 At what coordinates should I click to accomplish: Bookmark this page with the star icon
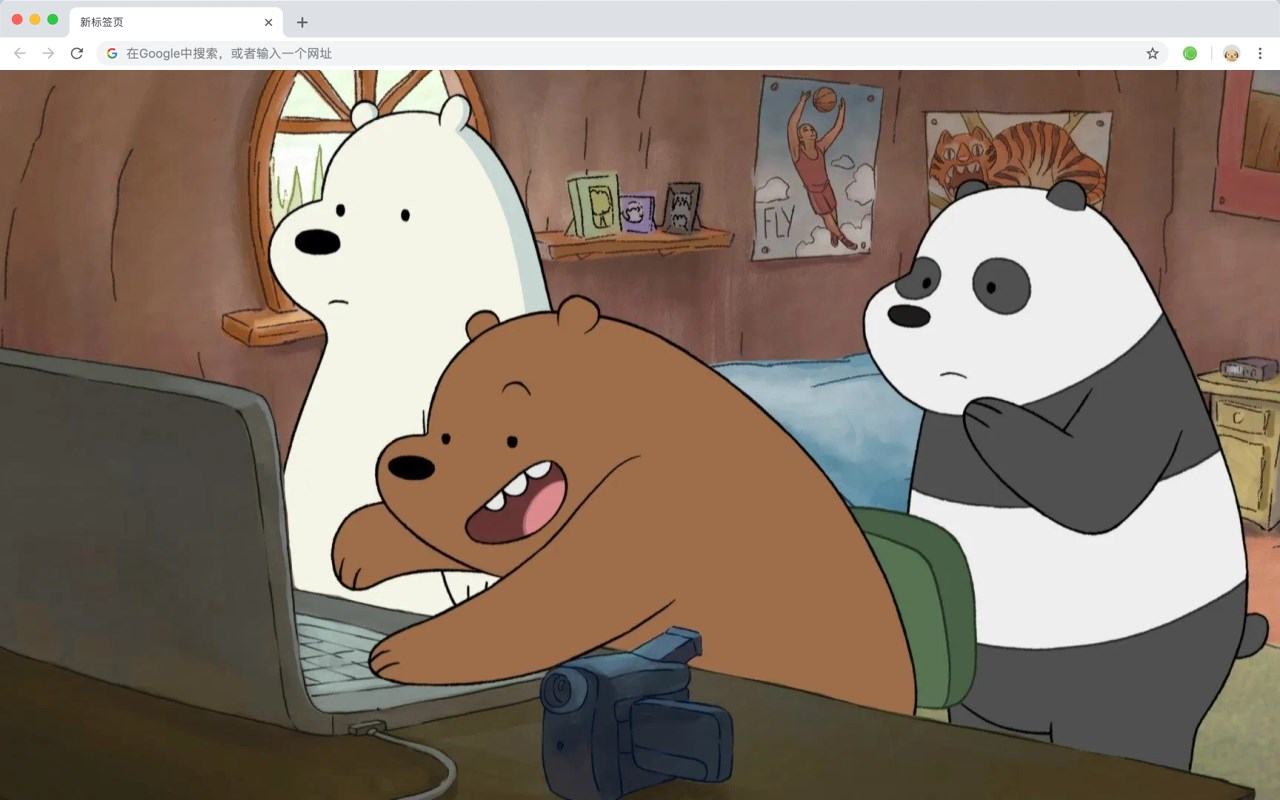(1152, 53)
